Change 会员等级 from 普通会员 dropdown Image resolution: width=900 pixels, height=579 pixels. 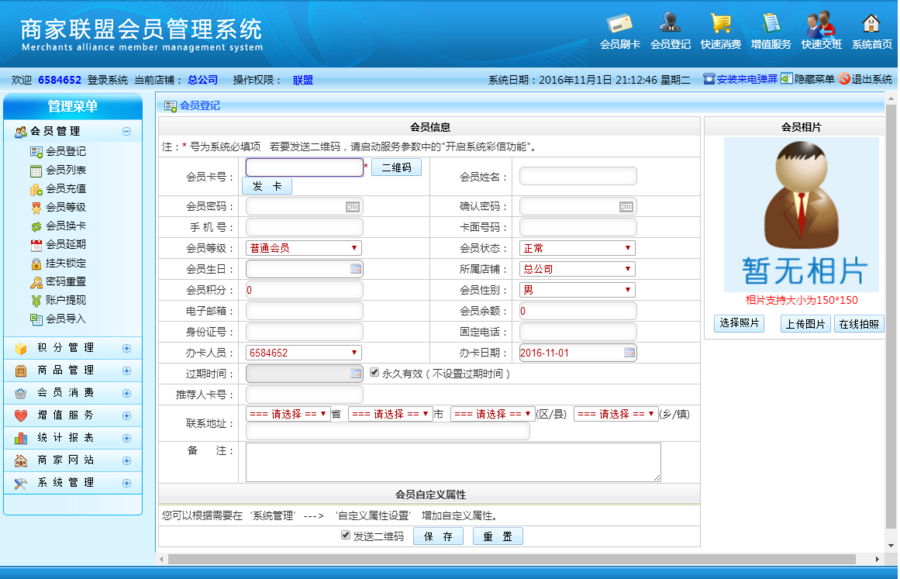pyautogui.click(x=304, y=247)
